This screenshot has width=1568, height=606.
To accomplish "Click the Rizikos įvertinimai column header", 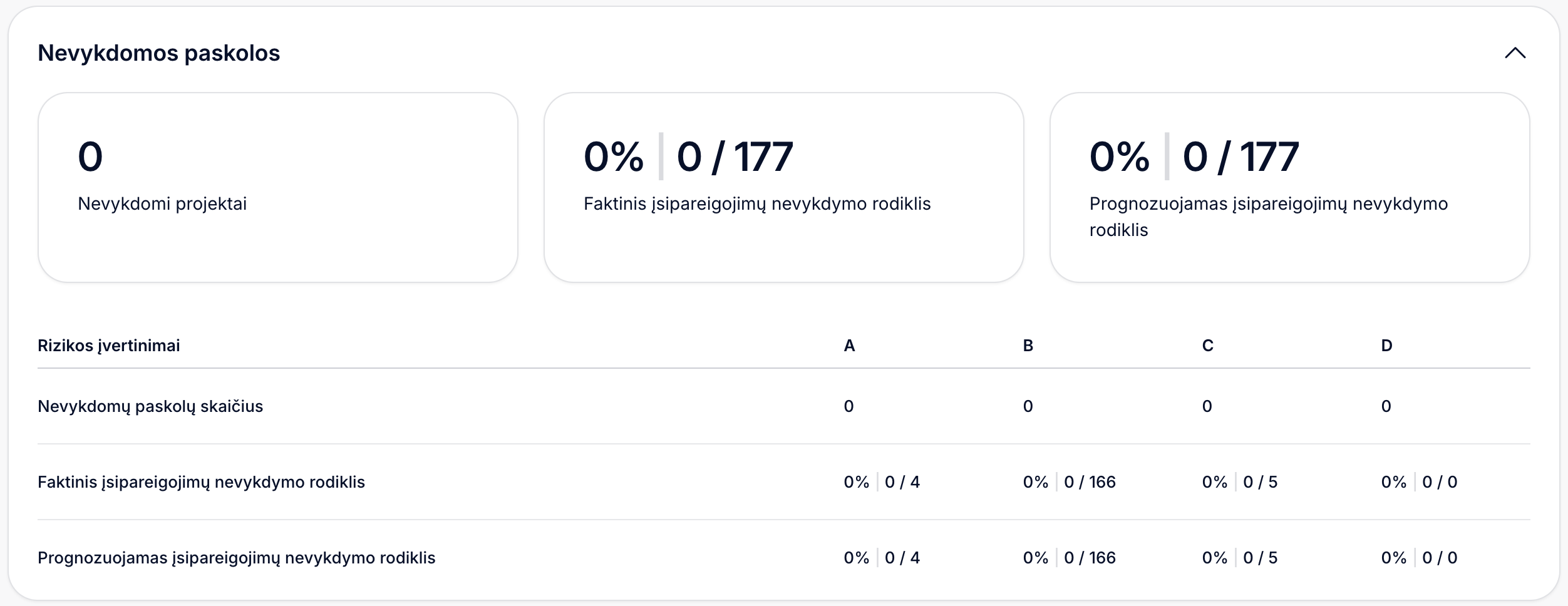I will (109, 346).
